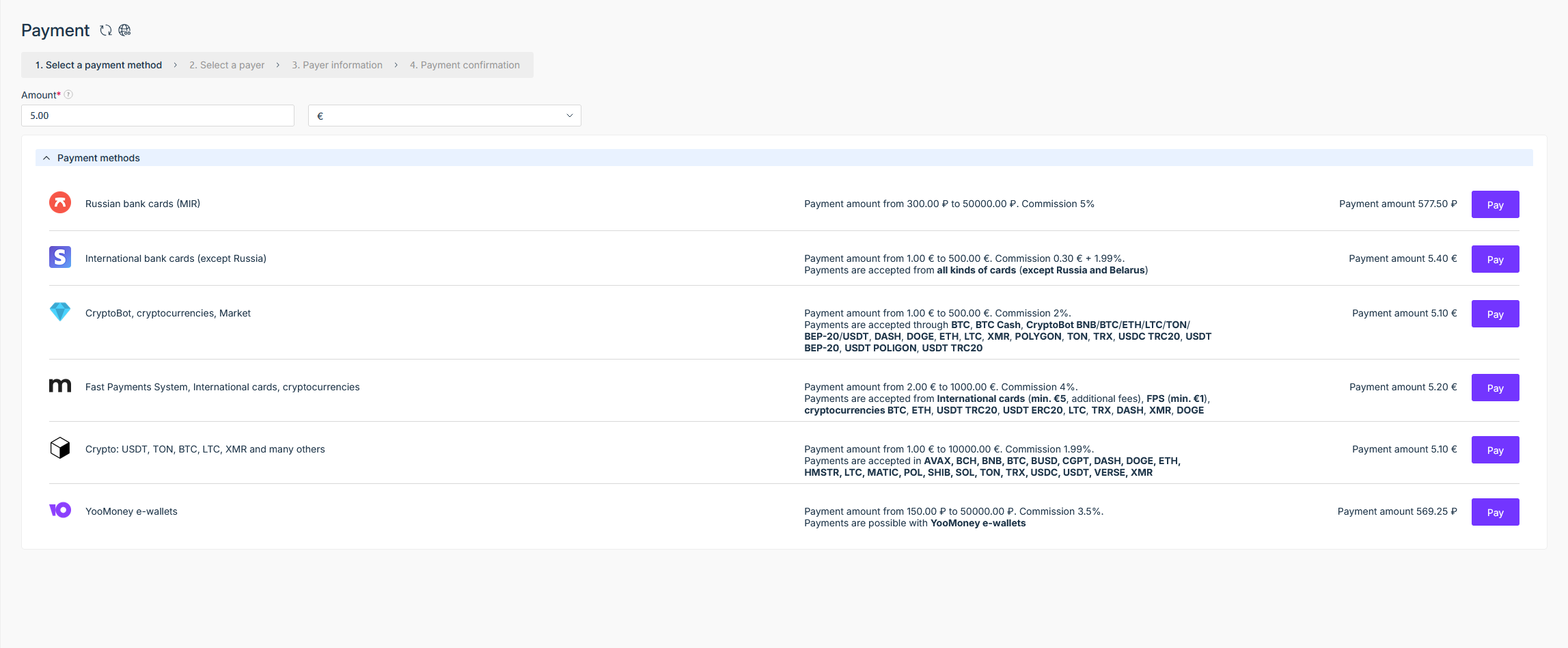The height and width of the screenshot is (648, 1568).
Task: Click the Russian bank cards MIR logo
Action: click(60, 202)
